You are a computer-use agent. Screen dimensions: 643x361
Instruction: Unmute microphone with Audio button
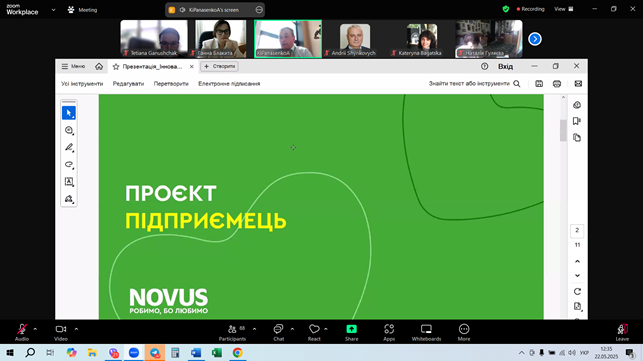click(22, 332)
